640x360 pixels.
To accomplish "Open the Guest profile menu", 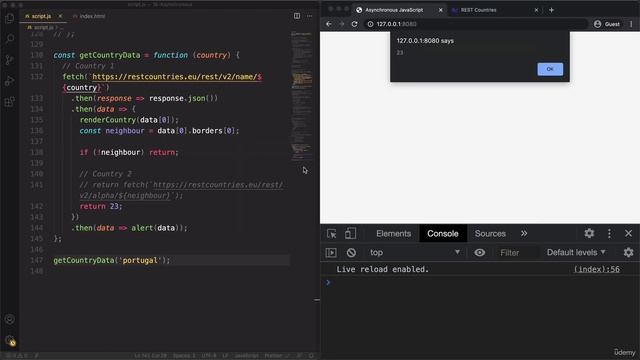I will 607,24.
